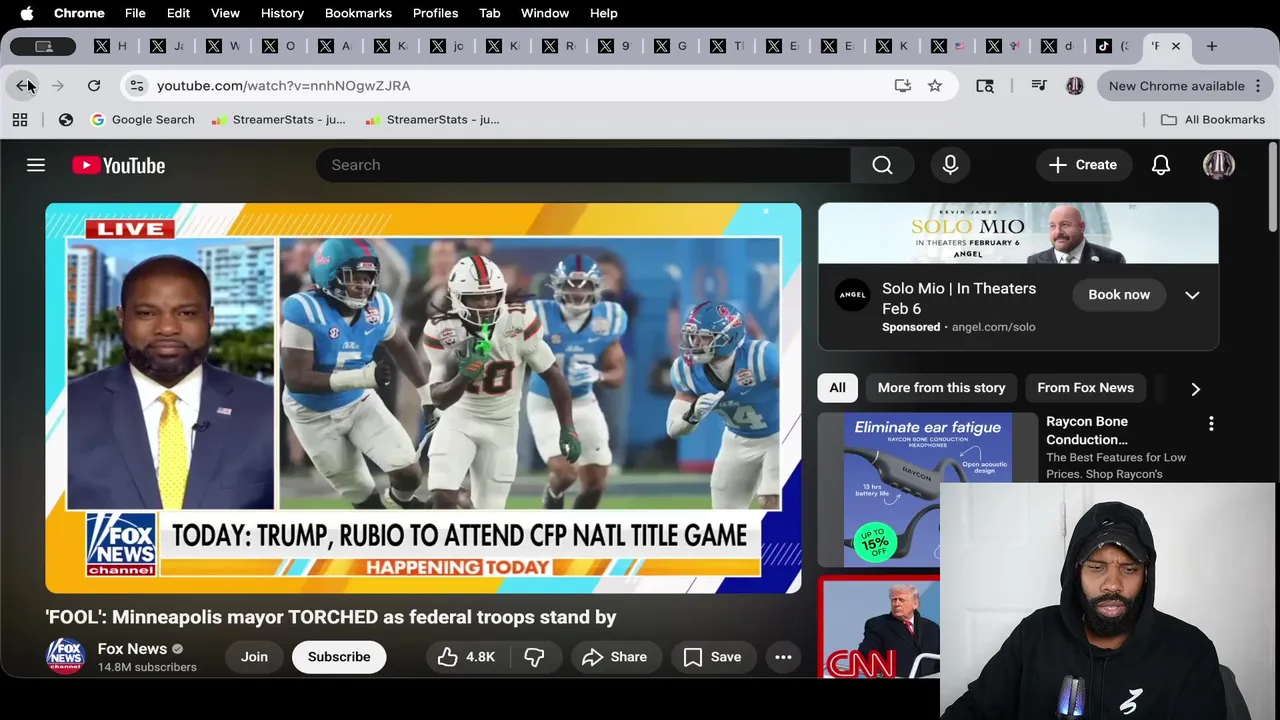The image size is (1280, 720).
Task: Open options for Raycon ad
Action: pyautogui.click(x=1211, y=424)
